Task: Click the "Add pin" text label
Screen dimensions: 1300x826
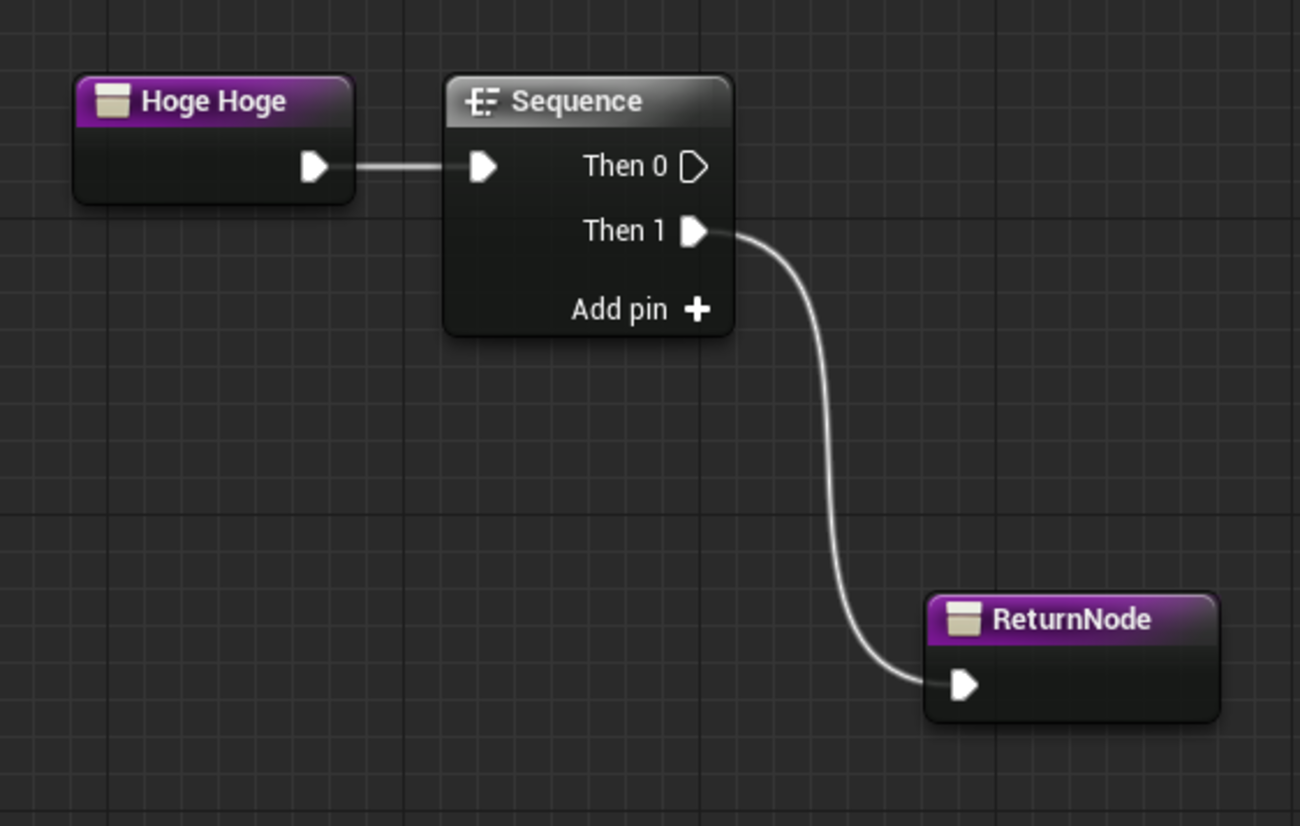Action: [x=619, y=310]
